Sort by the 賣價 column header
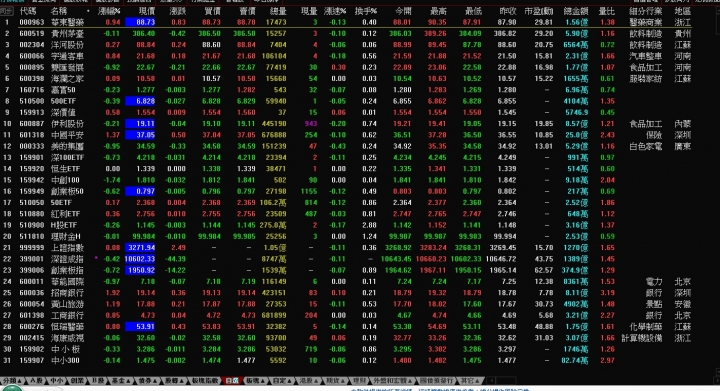Image resolution: width=720 pixels, height=391 pixels. [x=247, y=11]
